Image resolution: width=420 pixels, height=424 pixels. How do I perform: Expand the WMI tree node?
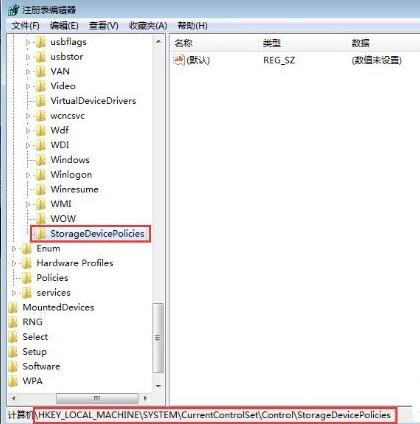pyautogui.click(x=28, y=204)
